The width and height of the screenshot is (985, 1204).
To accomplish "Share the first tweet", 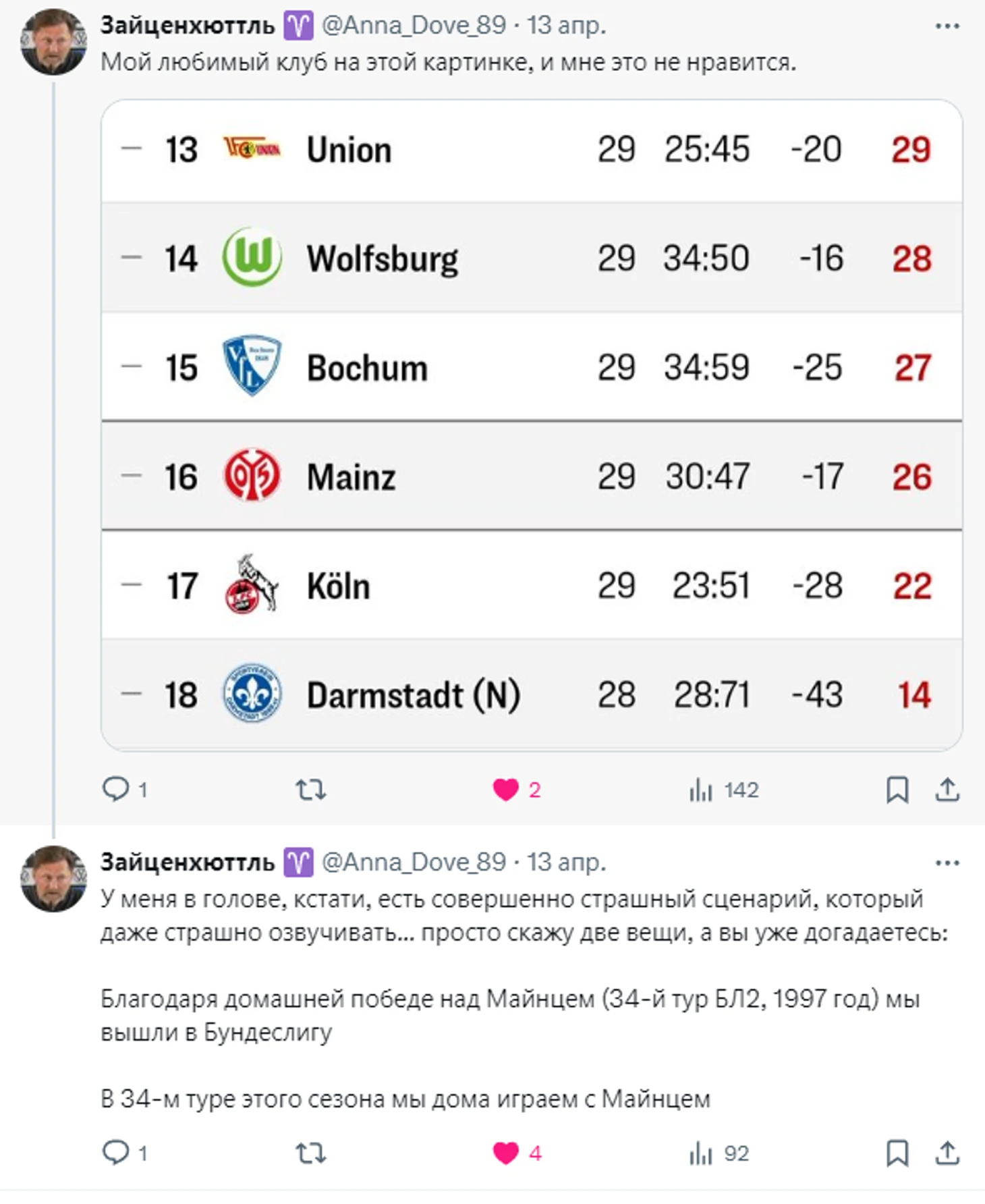I will tap(947, 789).
